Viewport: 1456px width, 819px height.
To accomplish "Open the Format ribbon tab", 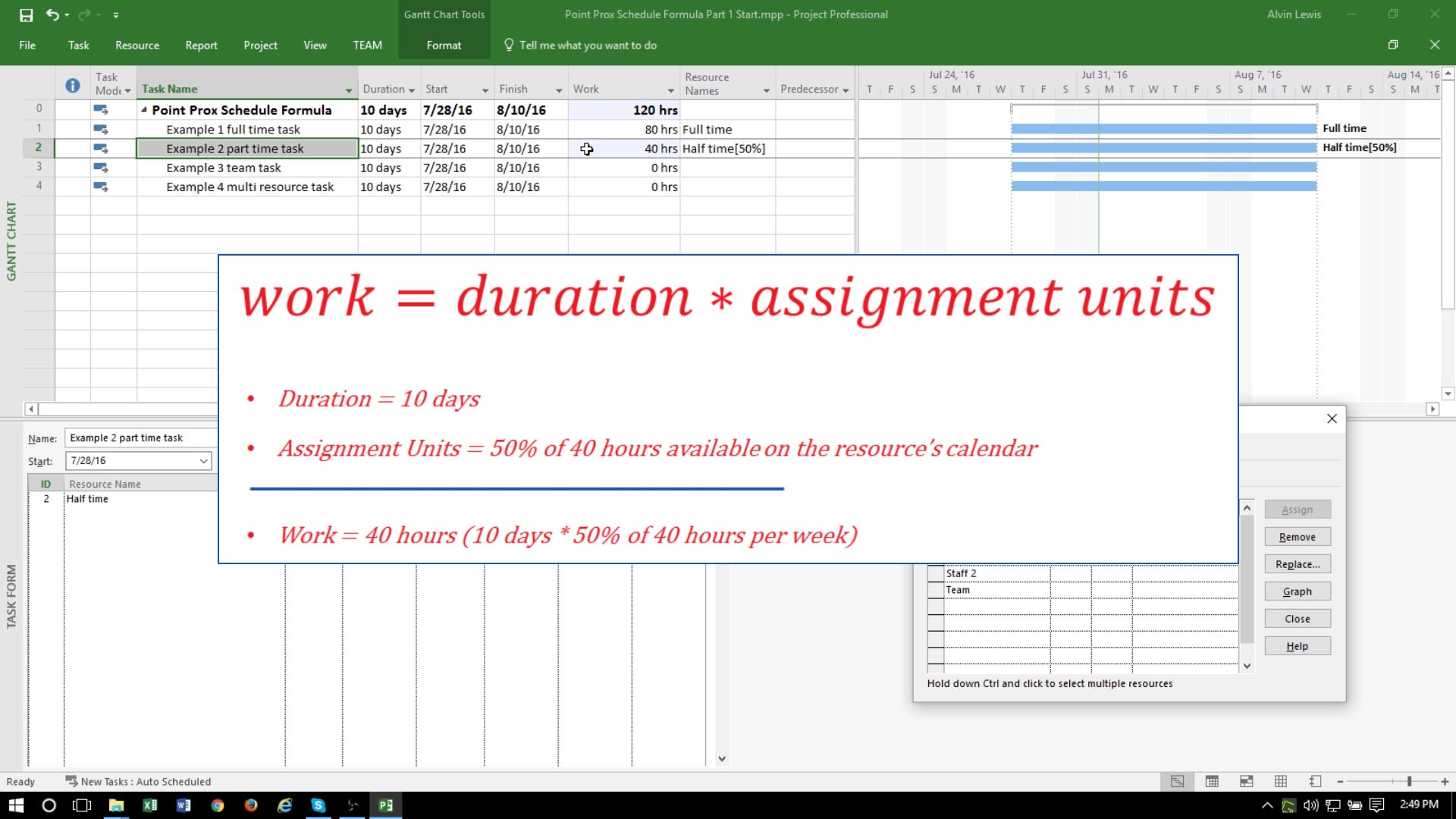I will pos(444,45).
